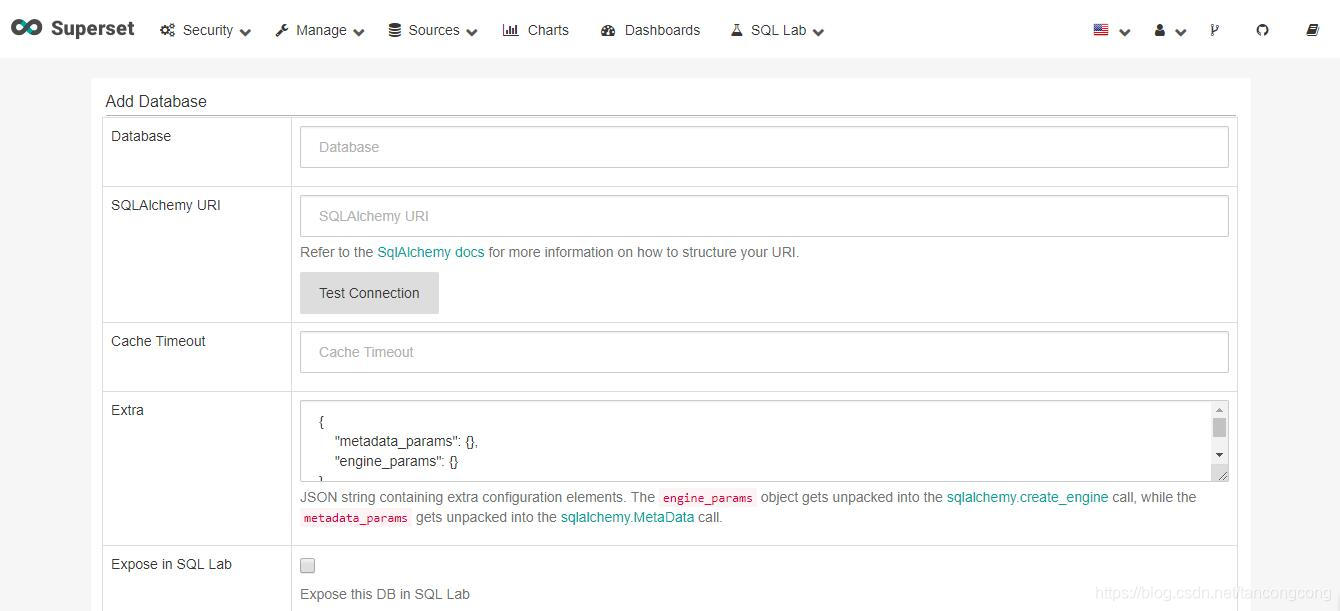Click the SQLAlchemy URI row label
Screen dimensions: 1340x611
pyautogui.click(x=166, y=205)
